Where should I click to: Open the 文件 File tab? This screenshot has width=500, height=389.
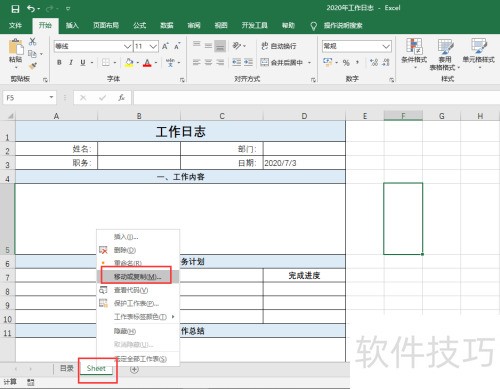click(x=15, y=25)
